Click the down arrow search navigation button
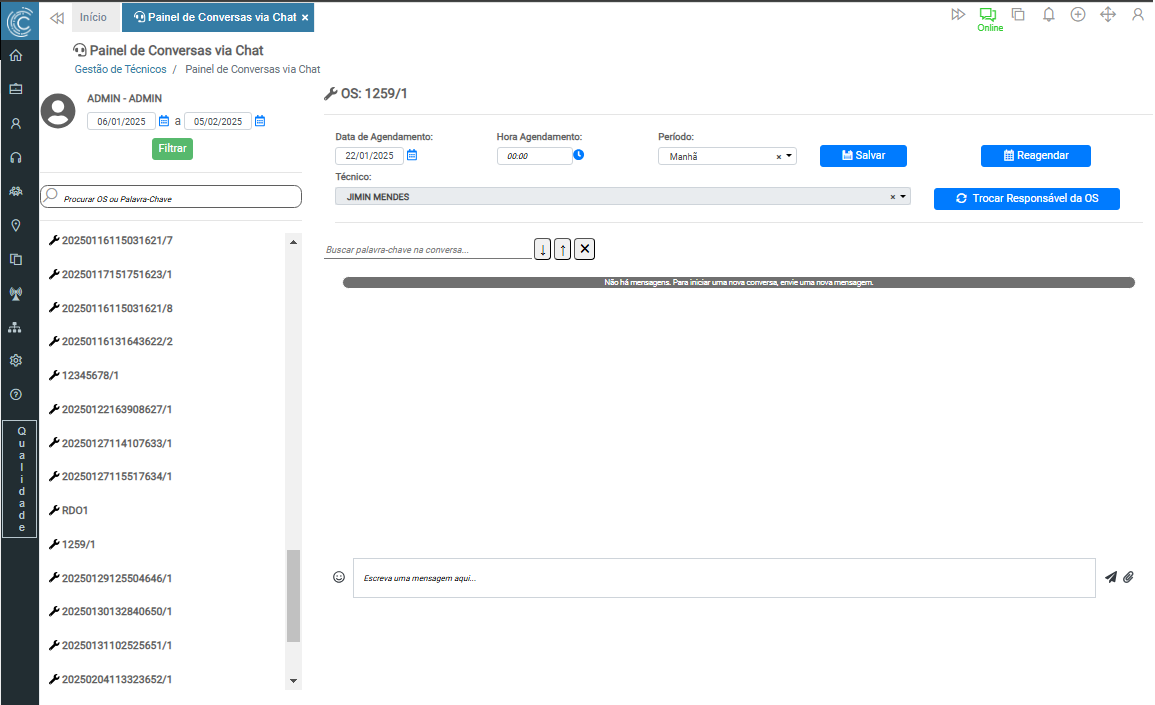This screenshot has height=705, width=1155. coord(543,249)
